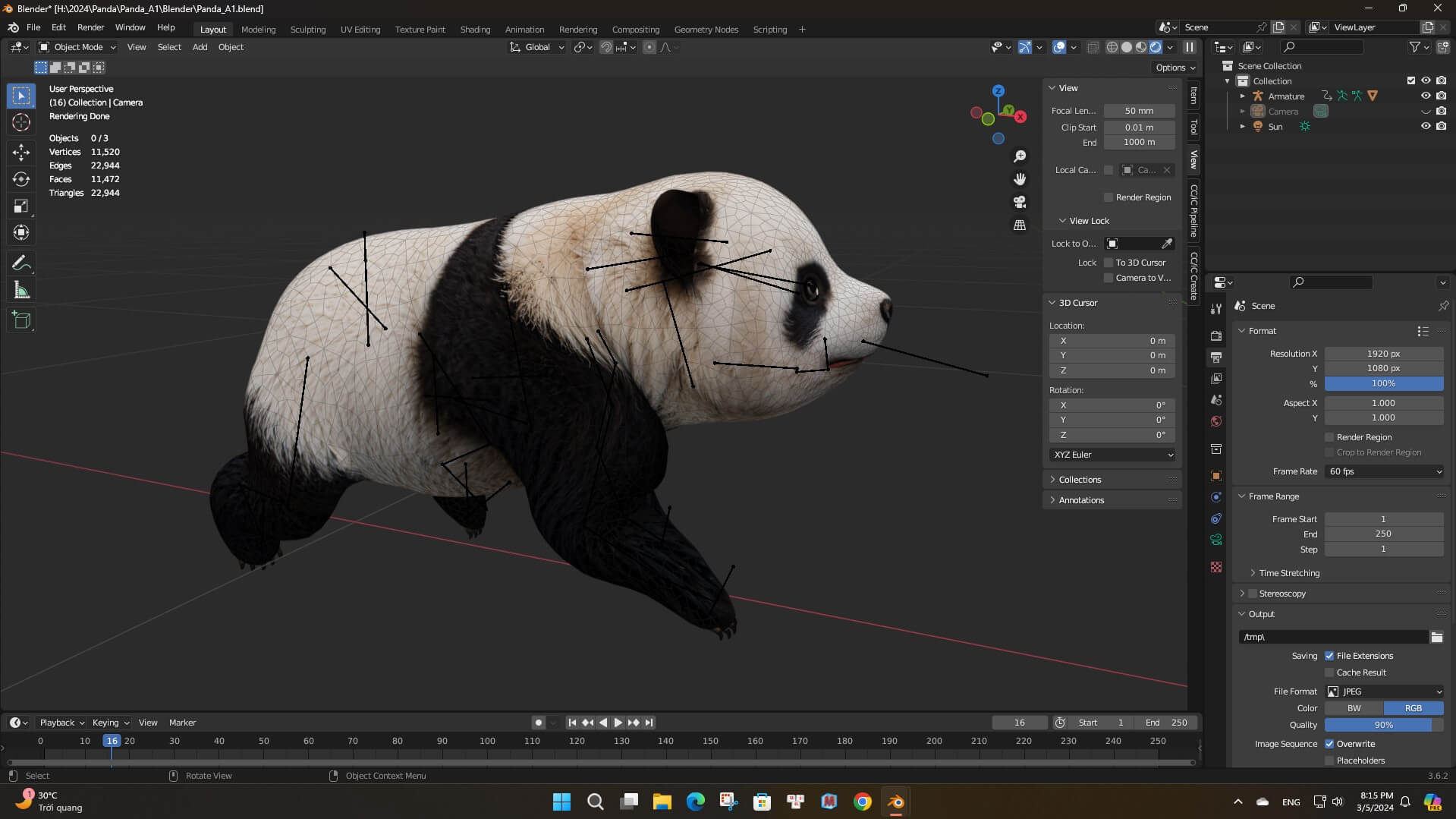Open the Render properties tab icon
This screenshot has height=819, width=1456.
click(x=1216, y=335)
